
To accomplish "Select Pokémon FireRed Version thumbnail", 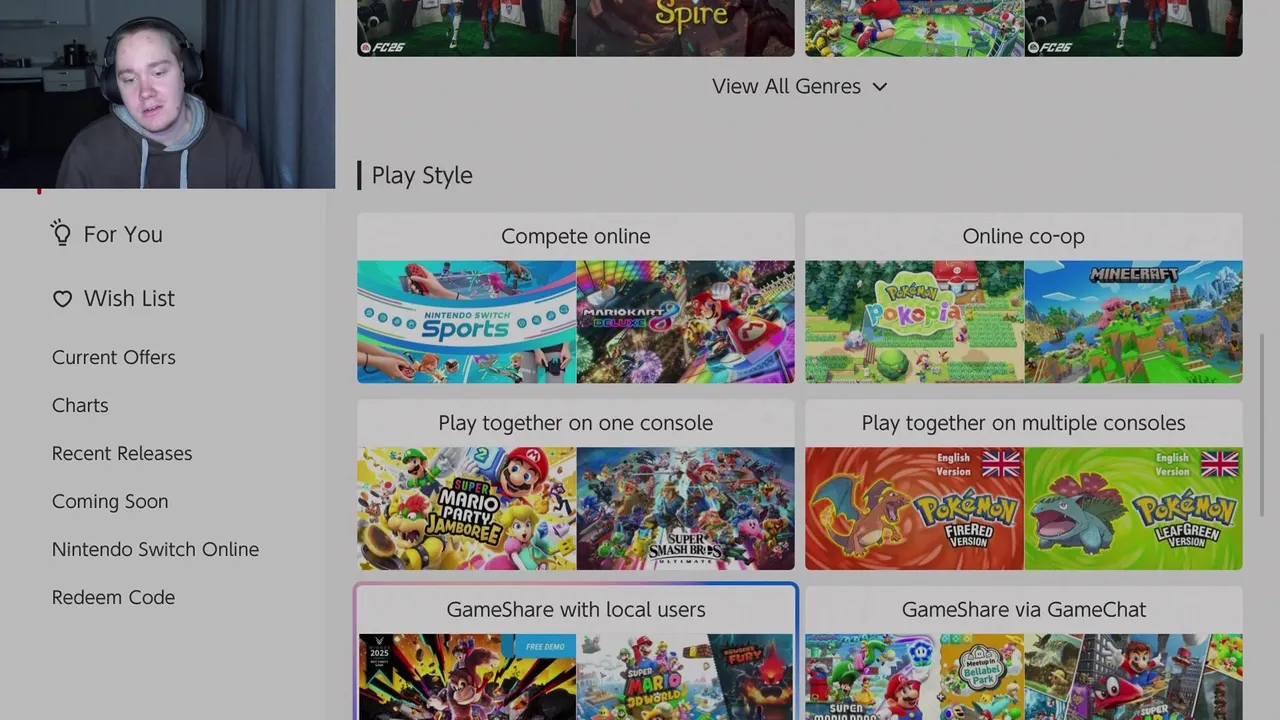I will (x=914, y=509).
